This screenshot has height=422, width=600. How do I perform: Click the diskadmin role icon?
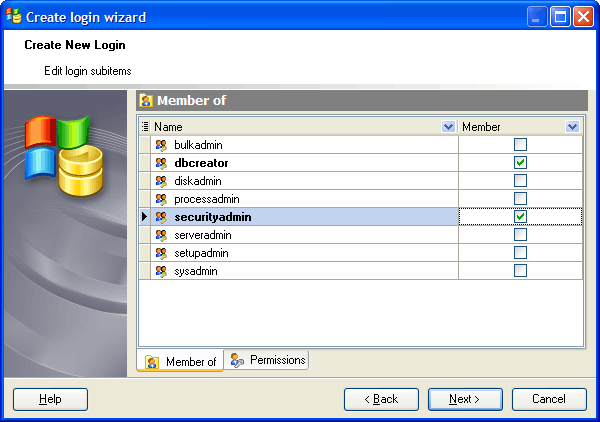[x=161, y=181]
